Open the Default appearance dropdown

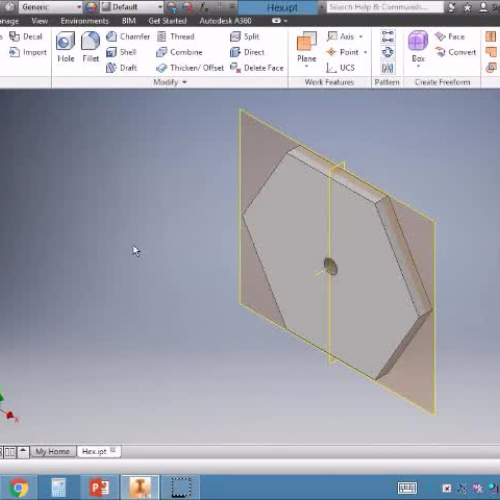point(132,7)
